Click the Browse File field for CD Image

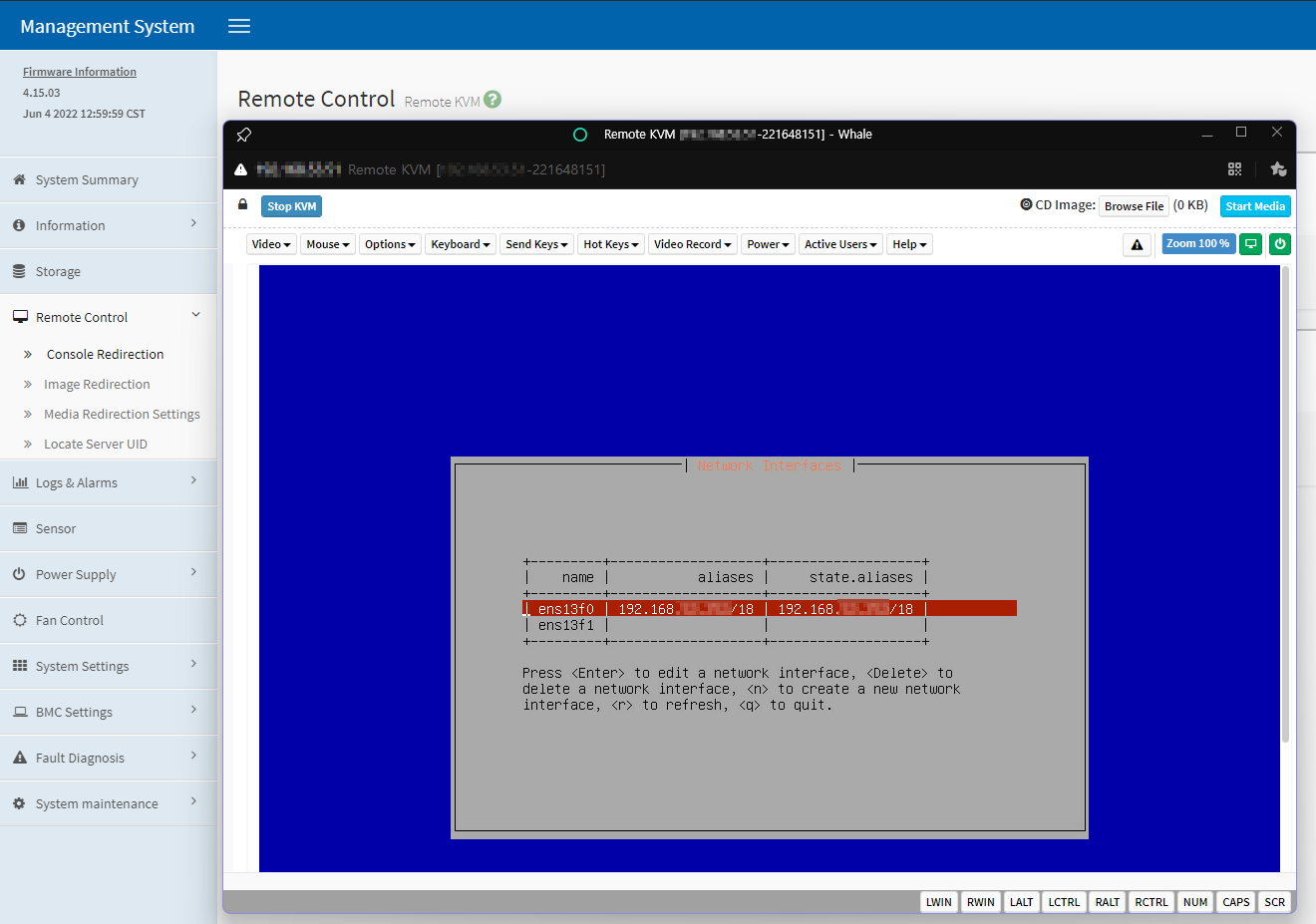pos(1134,205)
